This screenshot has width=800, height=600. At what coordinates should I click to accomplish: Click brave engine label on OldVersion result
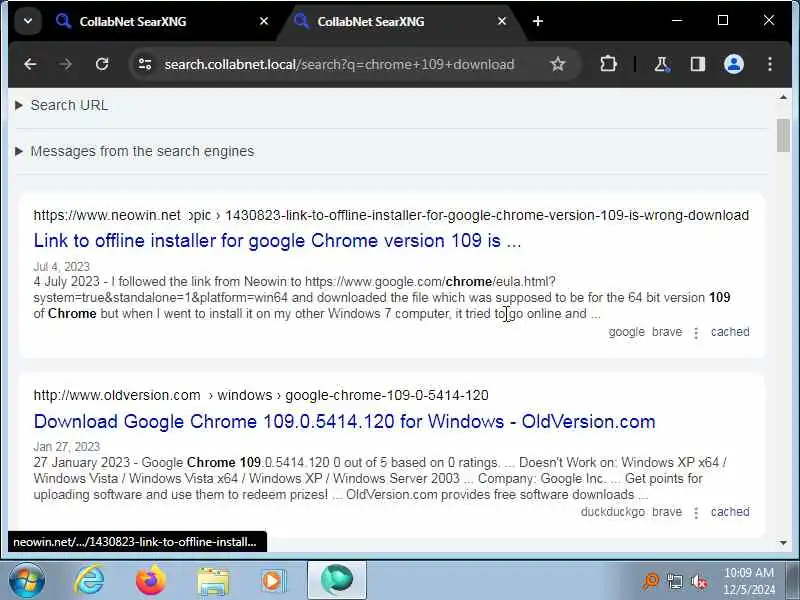(666, 512)
